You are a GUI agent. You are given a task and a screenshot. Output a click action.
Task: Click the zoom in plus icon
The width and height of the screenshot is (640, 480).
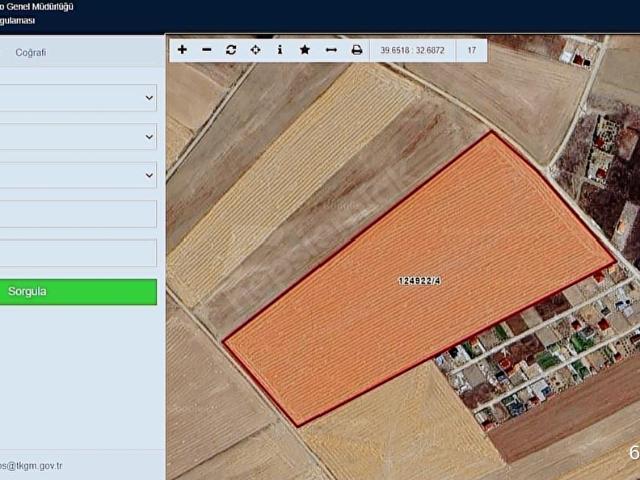point(182,49)
